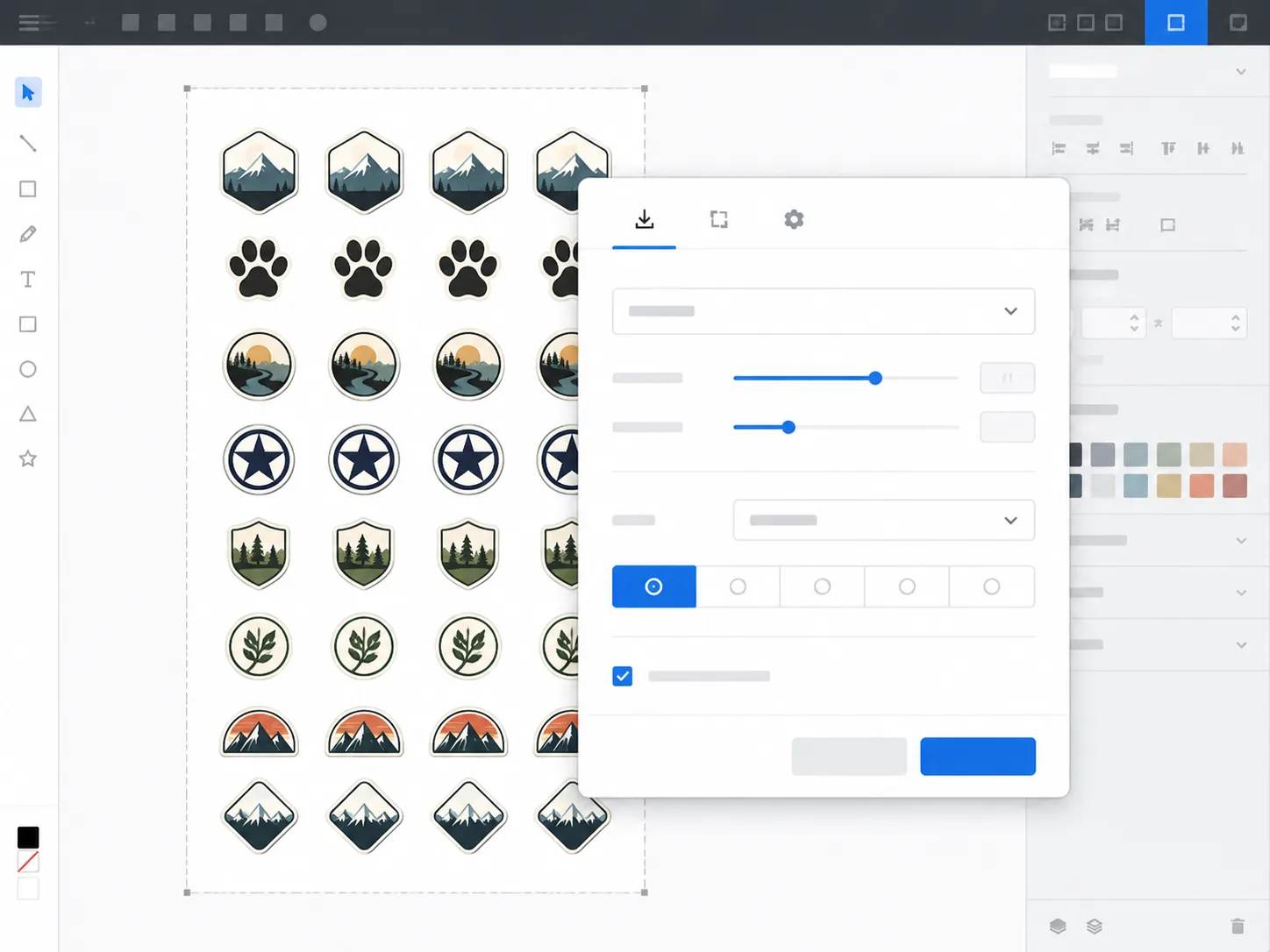
Task: Choose the fourth segmented radio option
Action: coord(907,586)
